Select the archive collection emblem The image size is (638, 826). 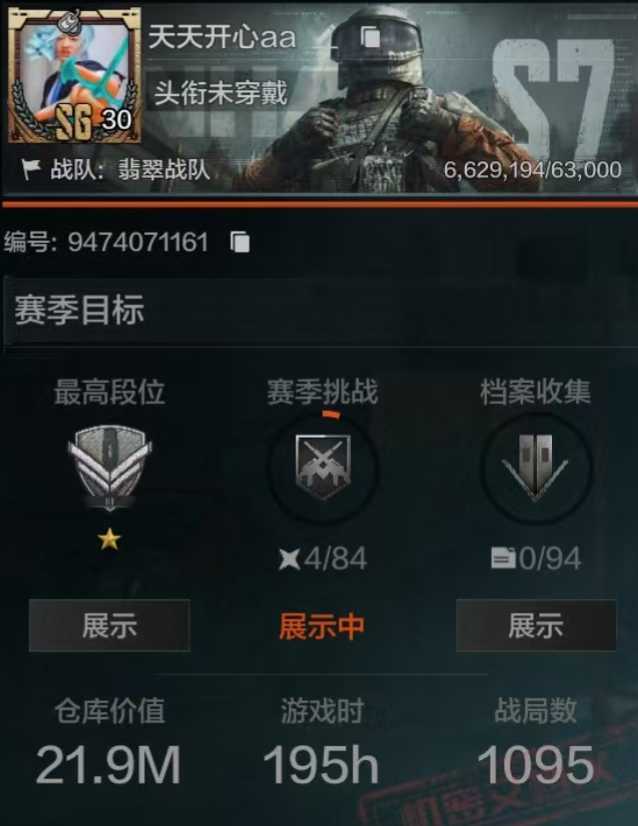[x=535, y=468]
